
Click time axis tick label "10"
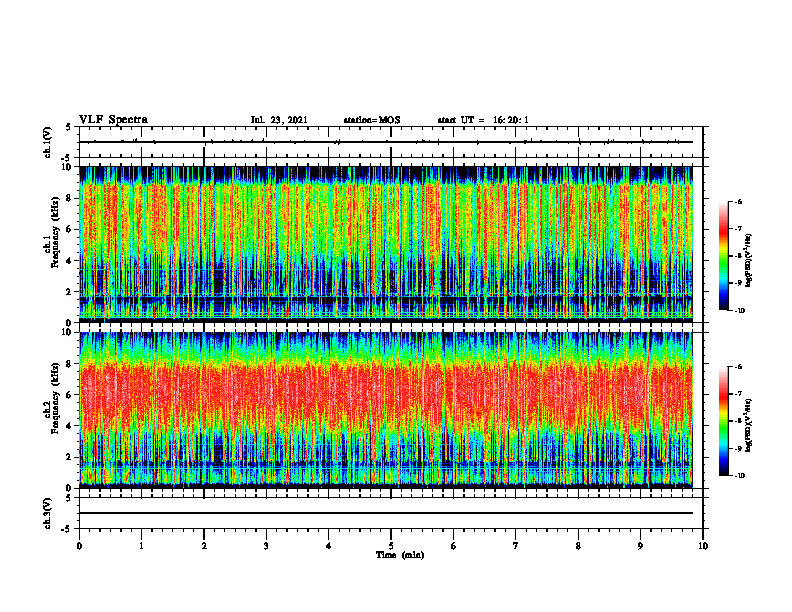703,546
